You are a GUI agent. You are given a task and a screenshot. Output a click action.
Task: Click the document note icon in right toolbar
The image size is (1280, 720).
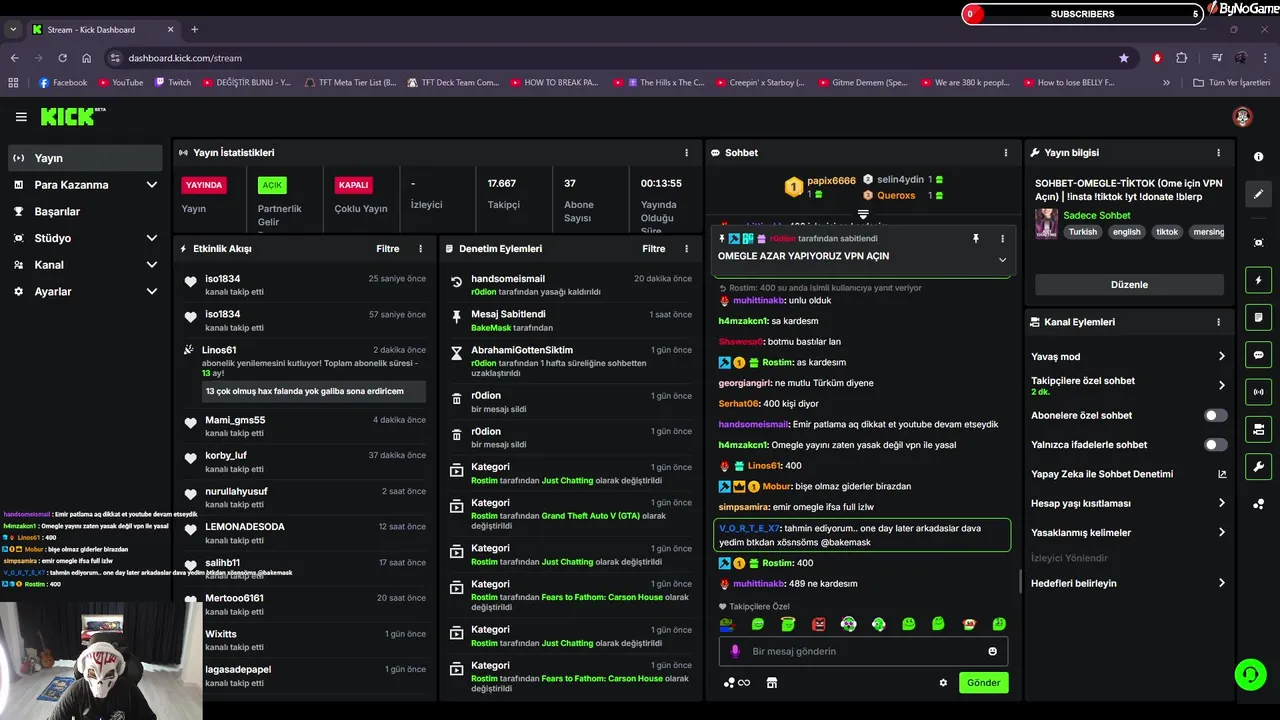[x=1258, y=317]
